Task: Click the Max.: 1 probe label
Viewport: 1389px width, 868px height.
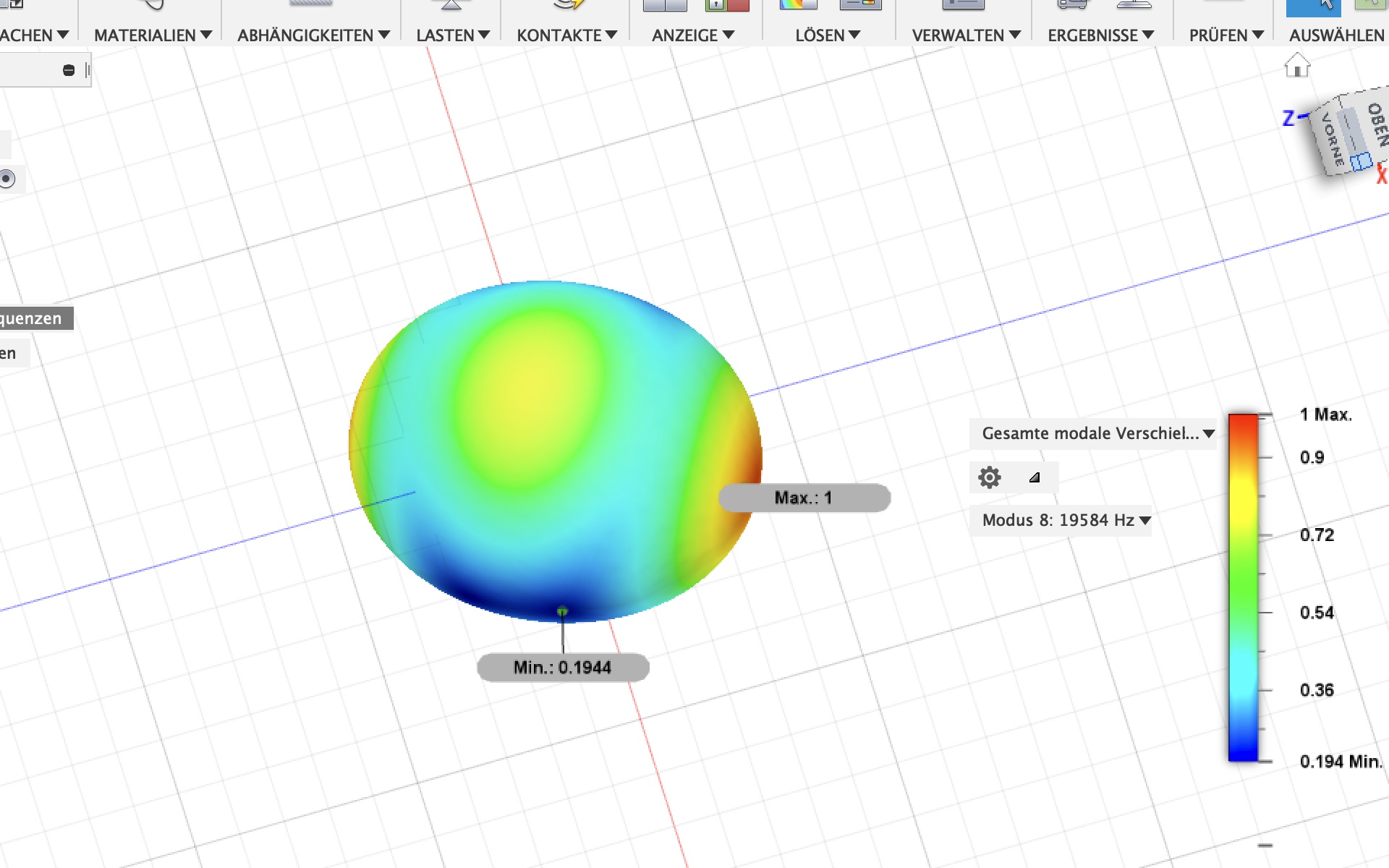Action: tap(803, 498)
